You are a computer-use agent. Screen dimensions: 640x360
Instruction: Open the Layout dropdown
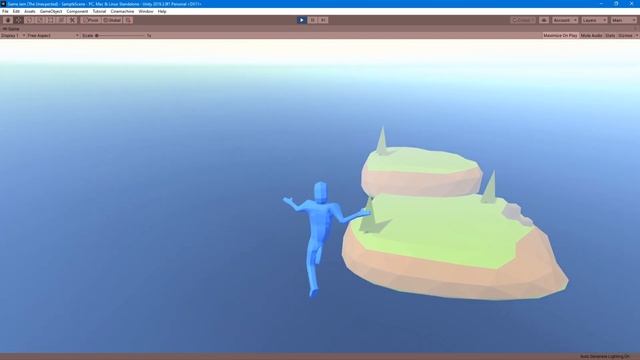pos(624,20)
